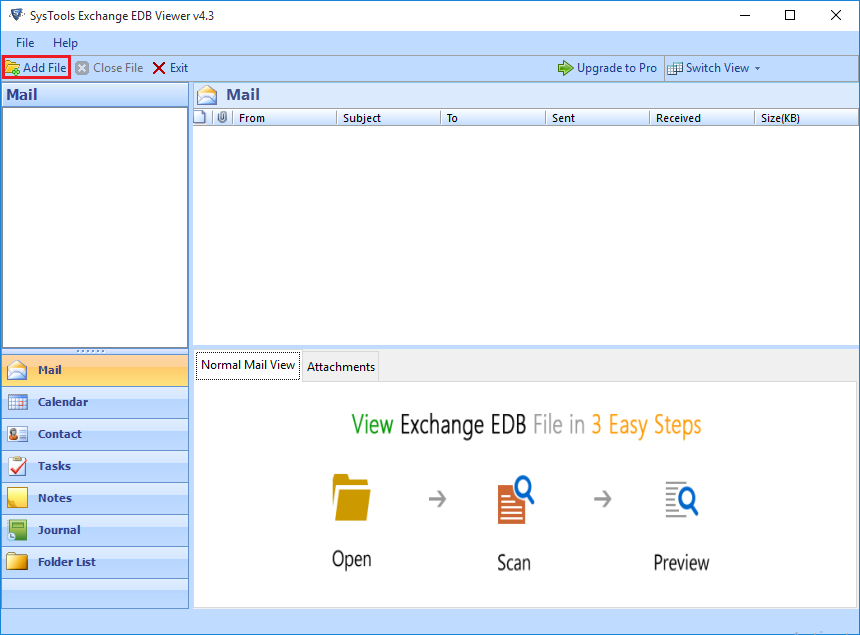Switch to the Attachments tab
The image size is (860, 635).
(341, 367)
